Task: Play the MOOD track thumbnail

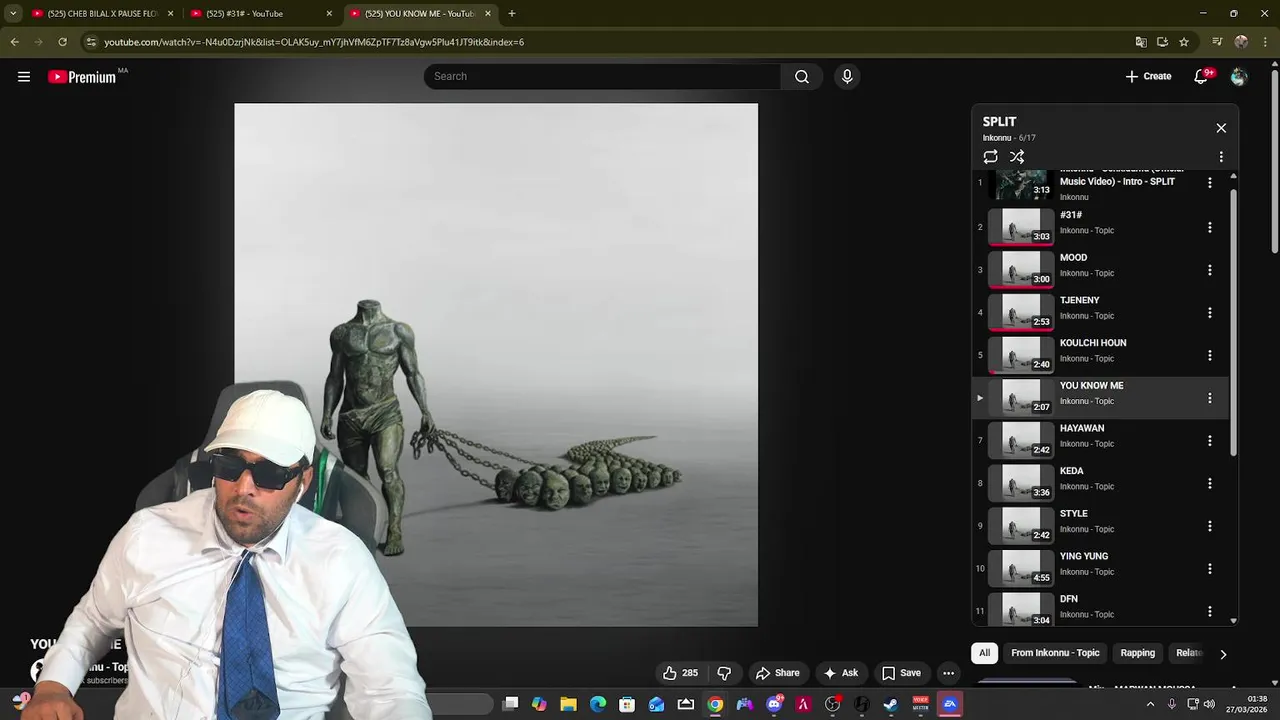Action: (x=1021, y=270)
